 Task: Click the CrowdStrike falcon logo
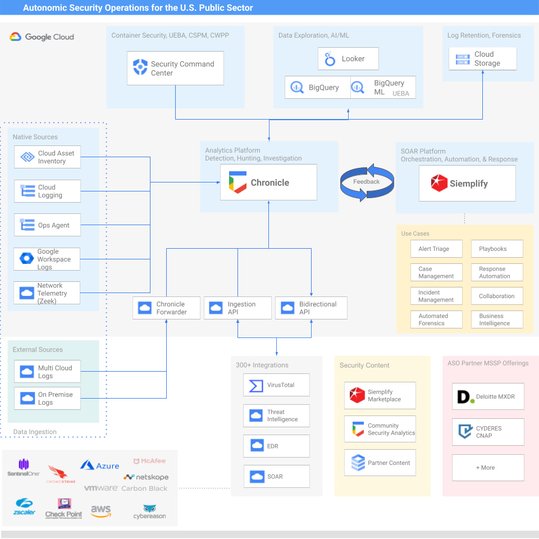[x=60, y=474]
